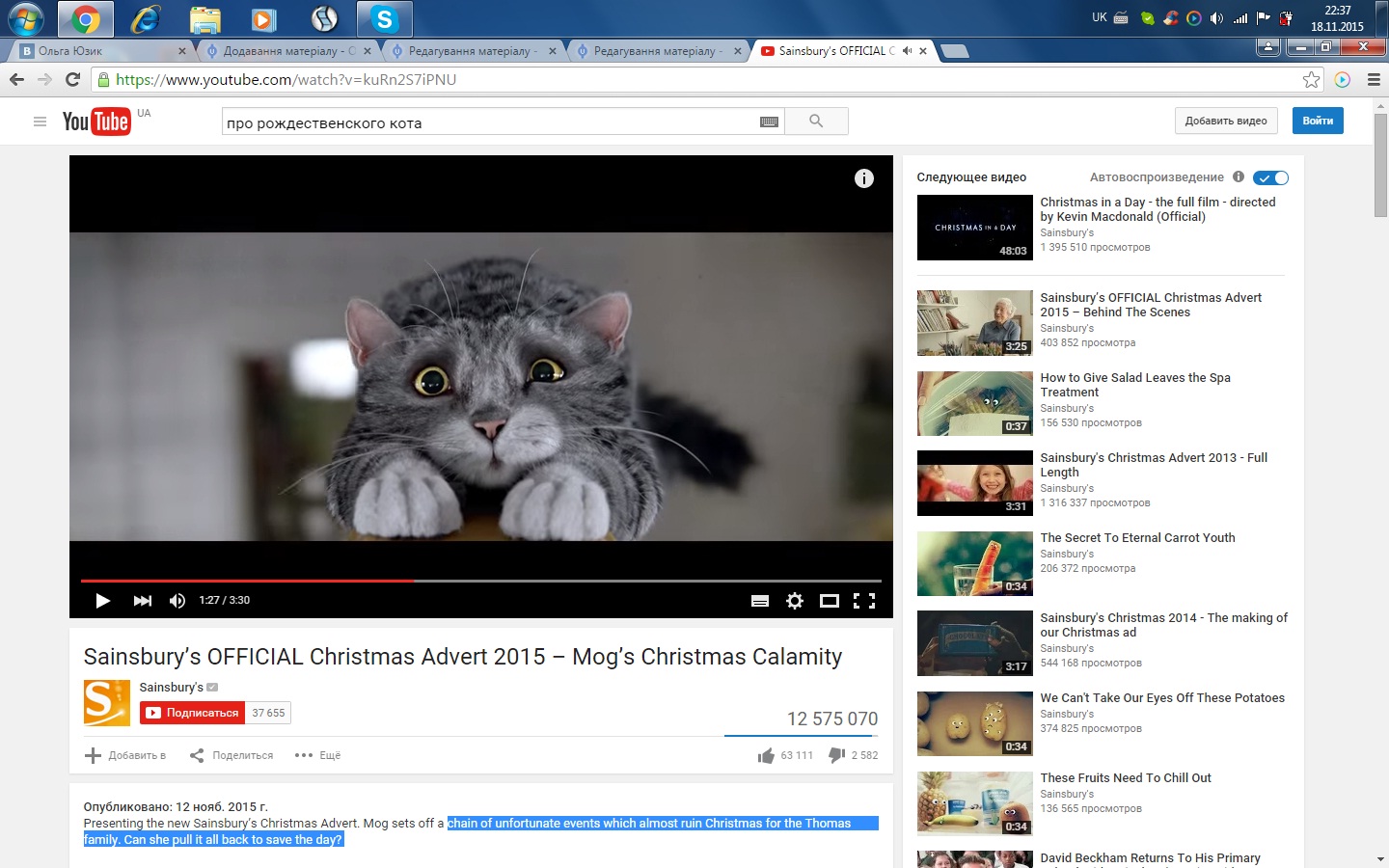Share the video via Поделиться
This screenshot has width=1389, height=868.
click(231, 755)
